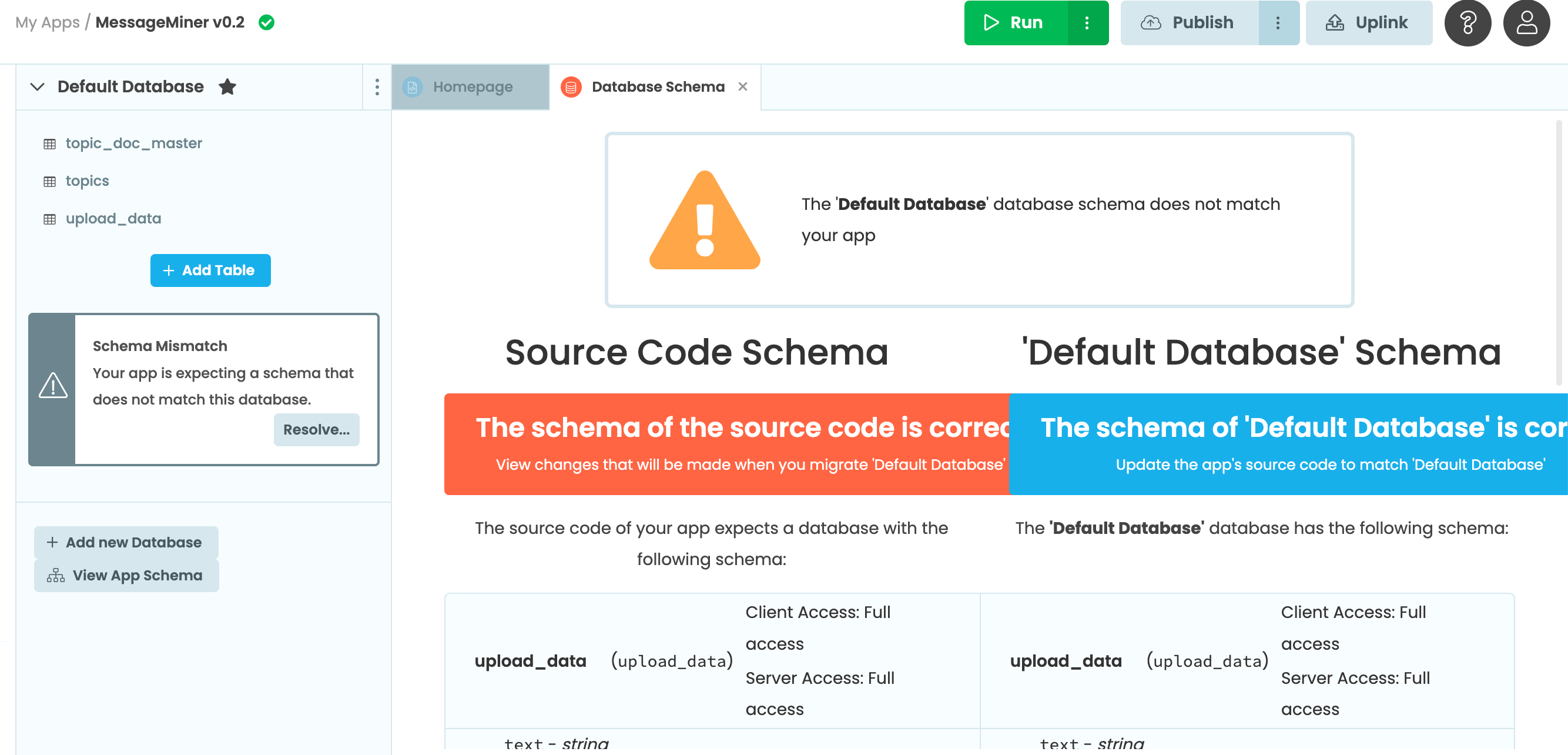Collapse the Default Database section chevron
The image size is (1568, 755).
pos(37,86)
